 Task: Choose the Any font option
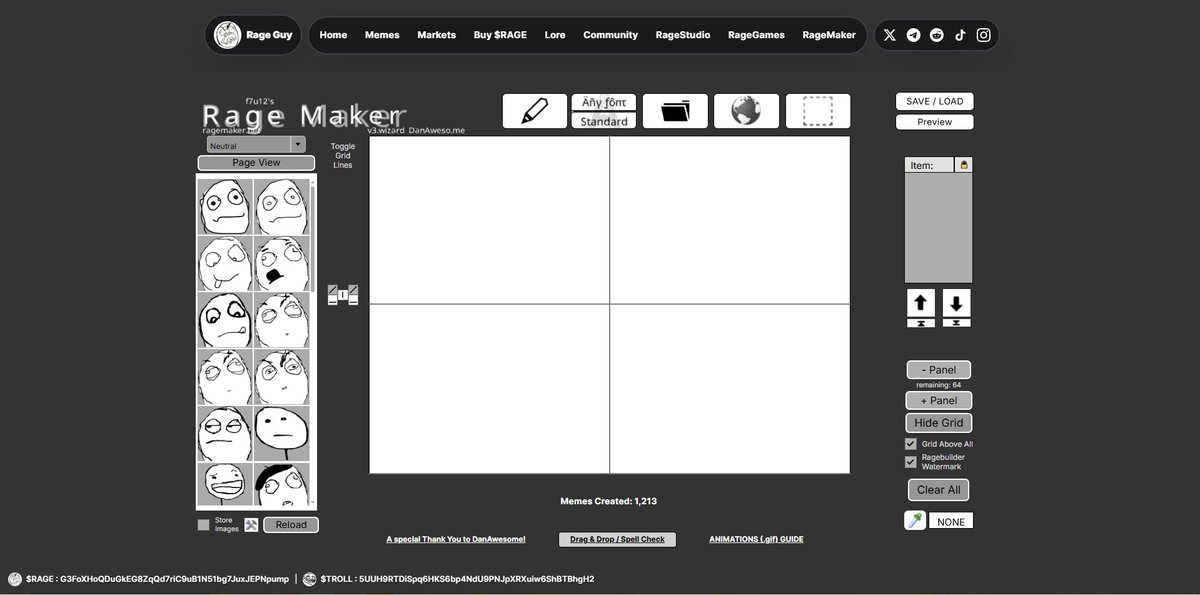(x=604, y=102)
